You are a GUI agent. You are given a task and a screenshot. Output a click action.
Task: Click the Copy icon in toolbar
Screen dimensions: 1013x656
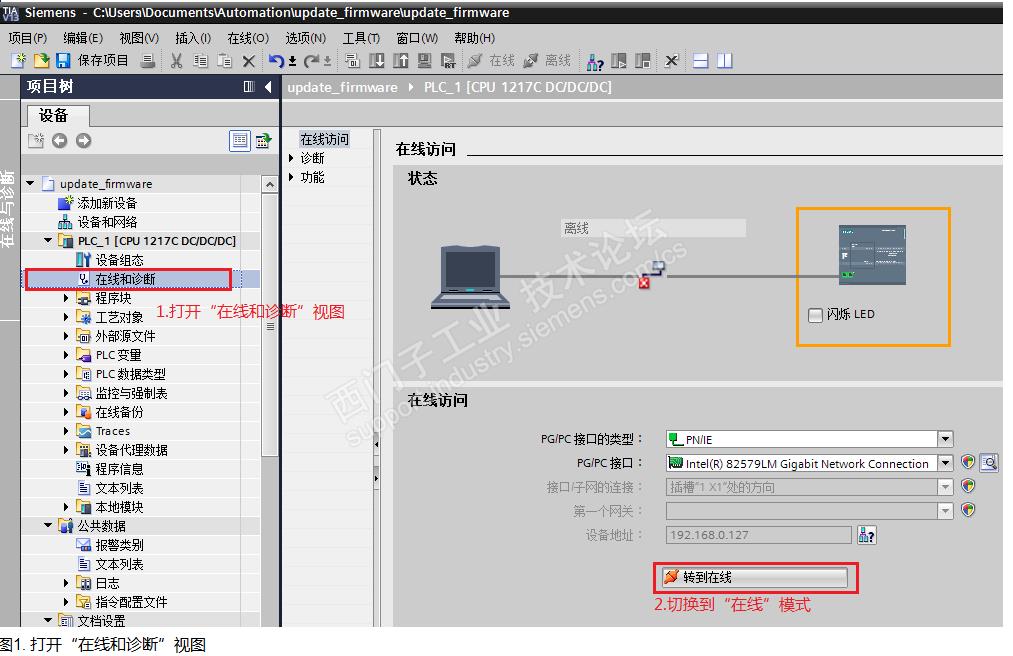click(x=200, y=61)
